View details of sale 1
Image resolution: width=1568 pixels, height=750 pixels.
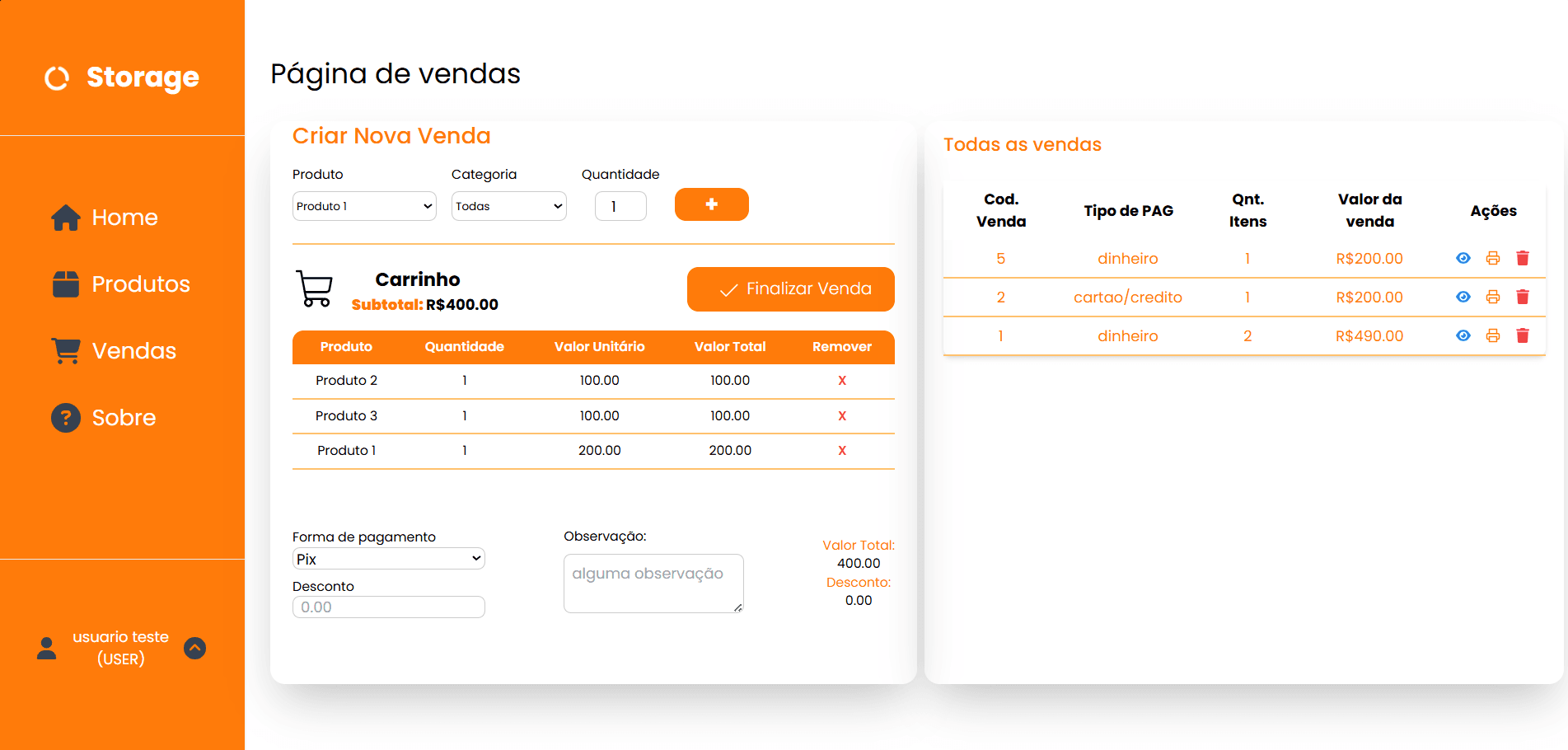coord(1463,335)
